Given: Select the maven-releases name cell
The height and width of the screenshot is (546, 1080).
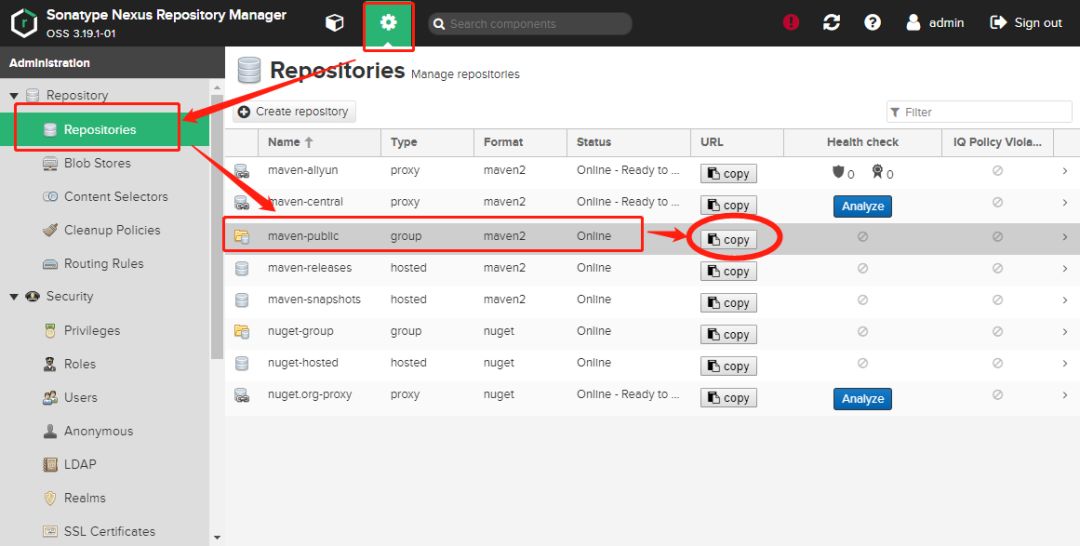Looking at the screenshot, I should click(319, 268).
